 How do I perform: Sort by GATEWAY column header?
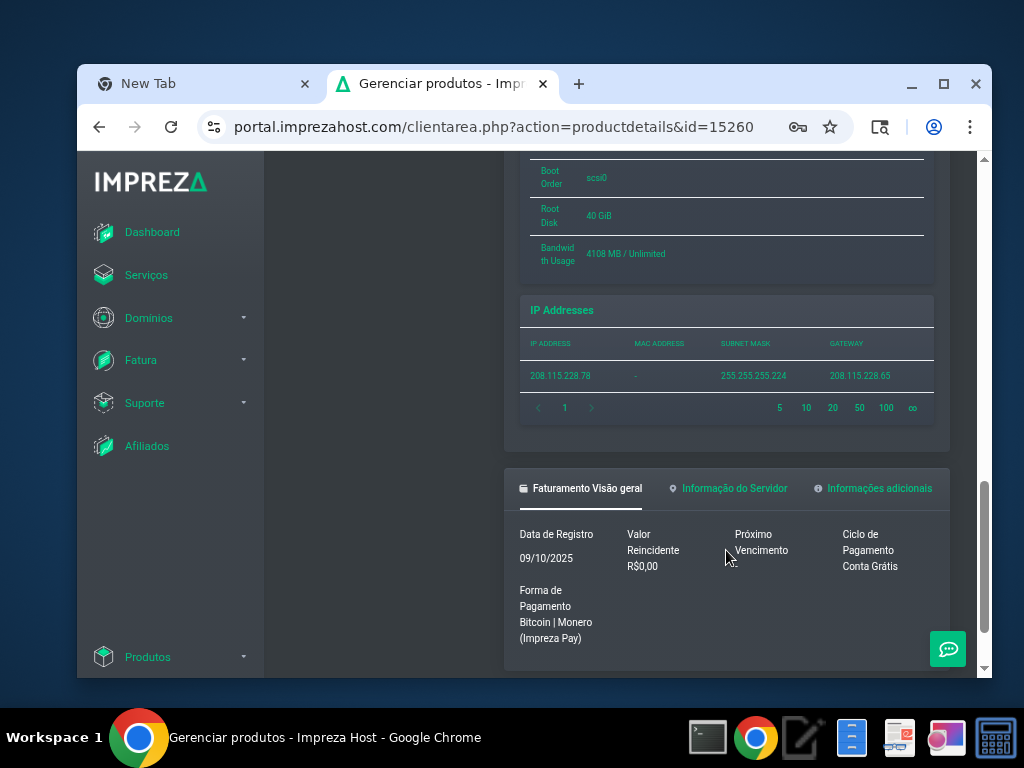[x=846, y=344]
